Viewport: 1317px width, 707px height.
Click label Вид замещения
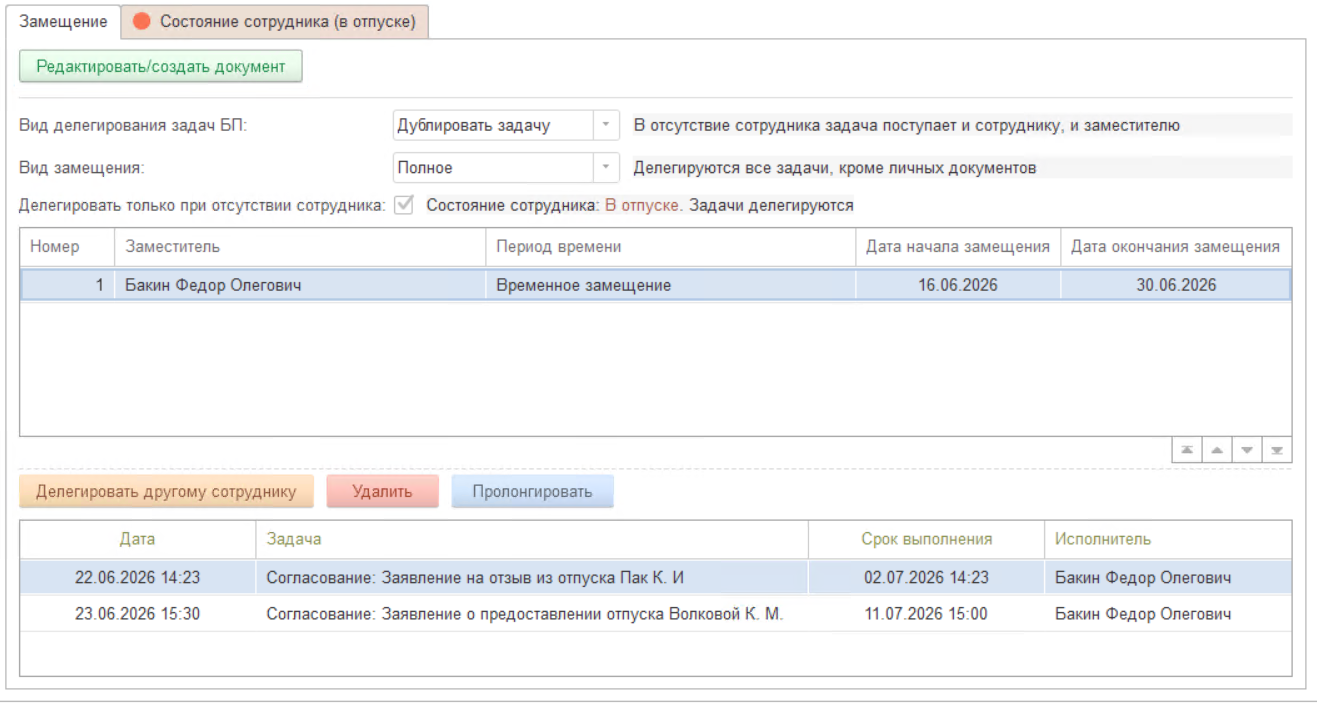[x=83, y=168]
